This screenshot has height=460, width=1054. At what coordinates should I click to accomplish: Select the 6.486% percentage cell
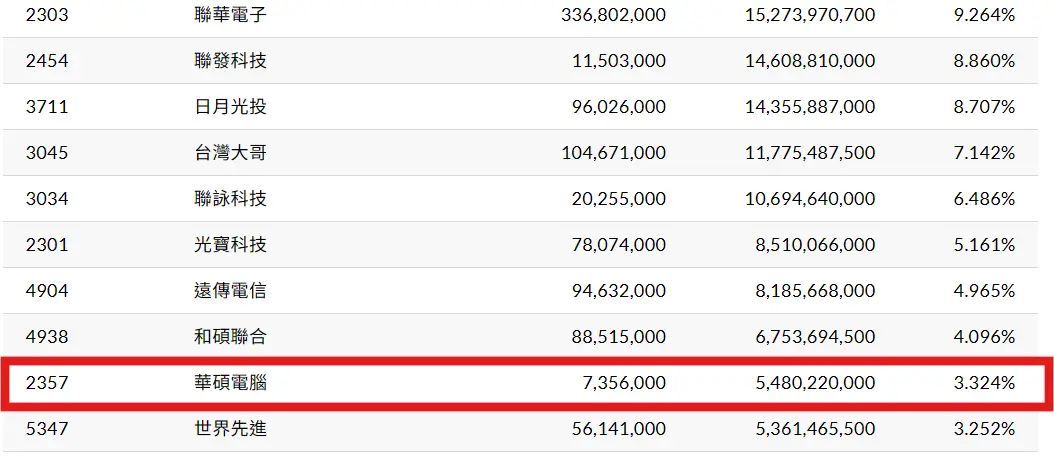coord(985,199)
